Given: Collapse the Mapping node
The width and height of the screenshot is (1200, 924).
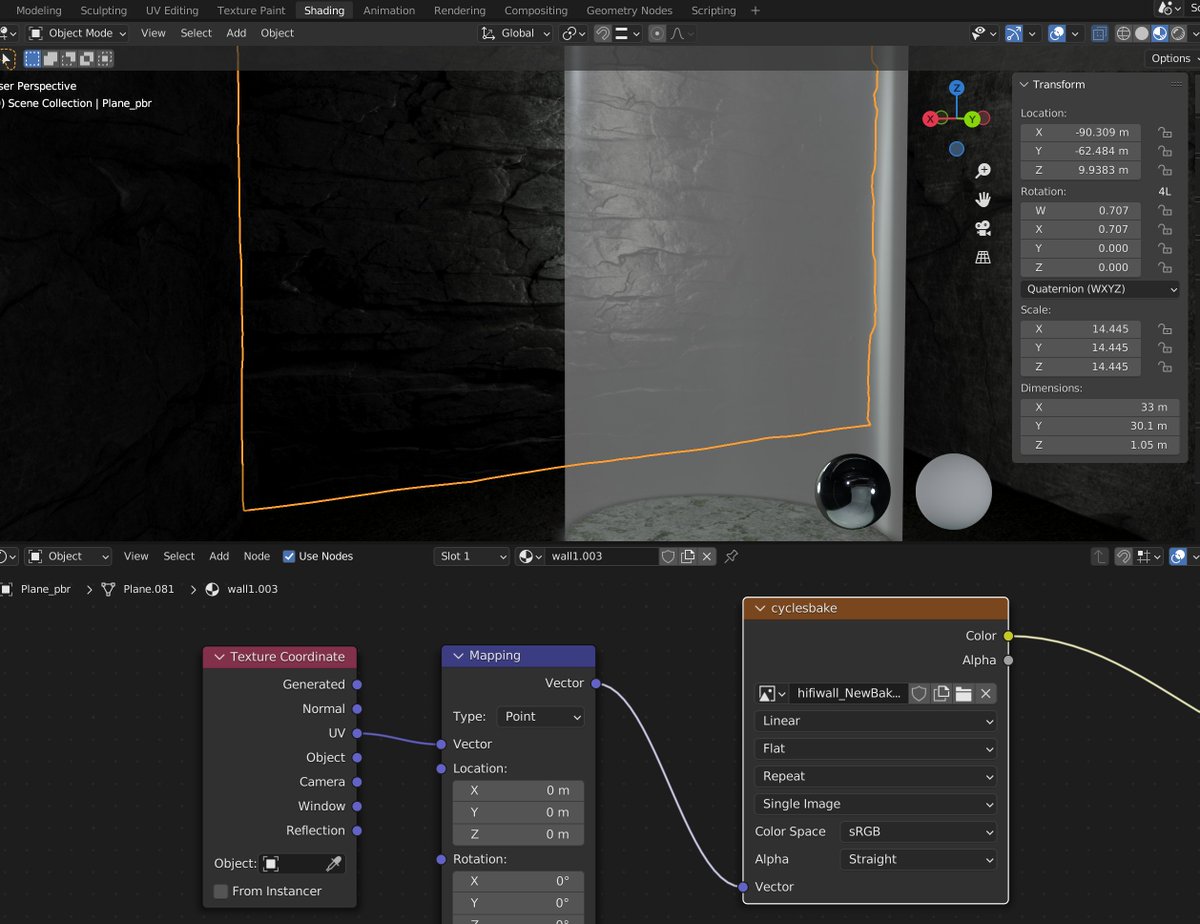Looking at the screenshot, I should (458, 656).
